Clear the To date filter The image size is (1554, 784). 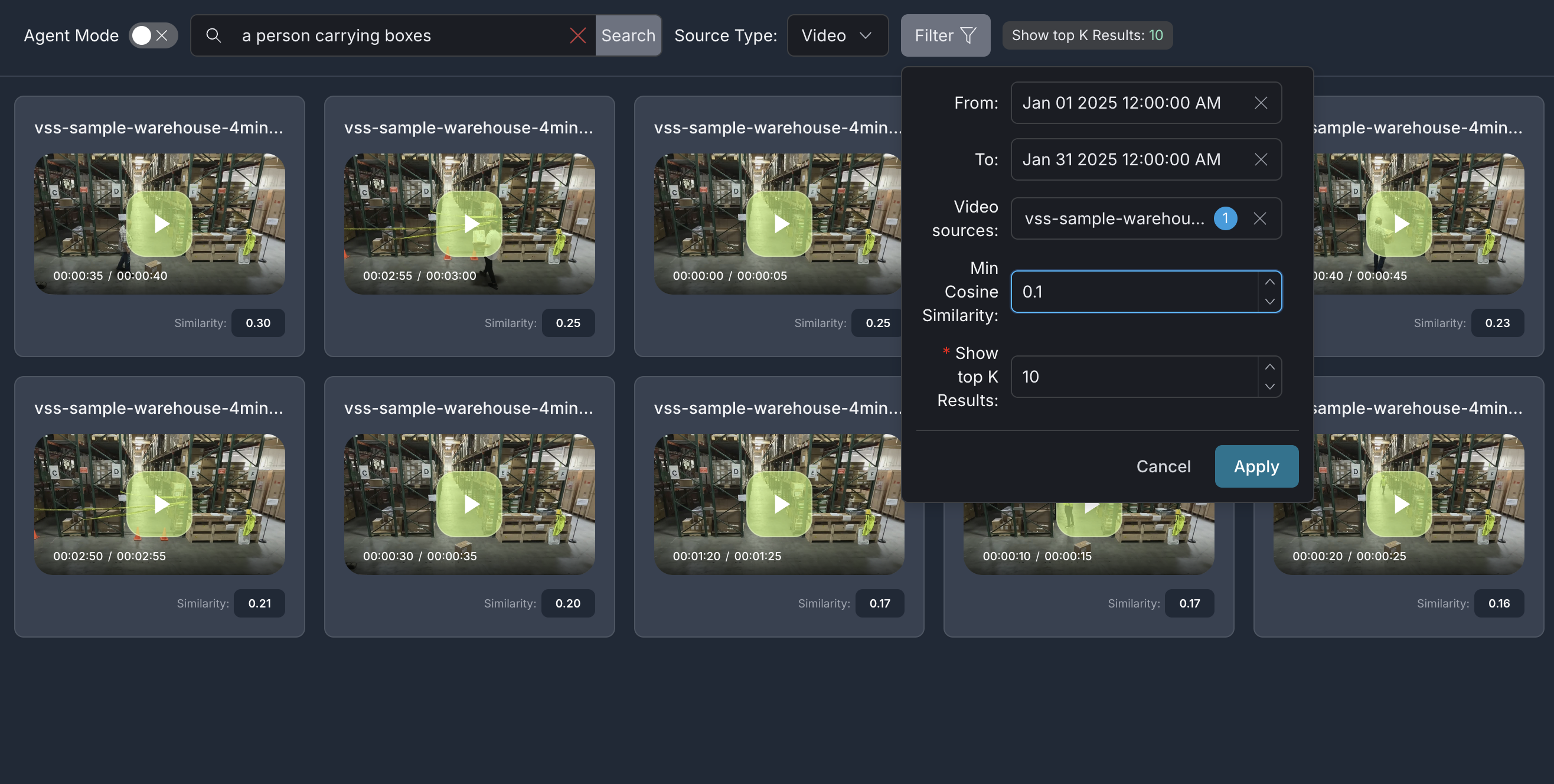[1261, 159]
